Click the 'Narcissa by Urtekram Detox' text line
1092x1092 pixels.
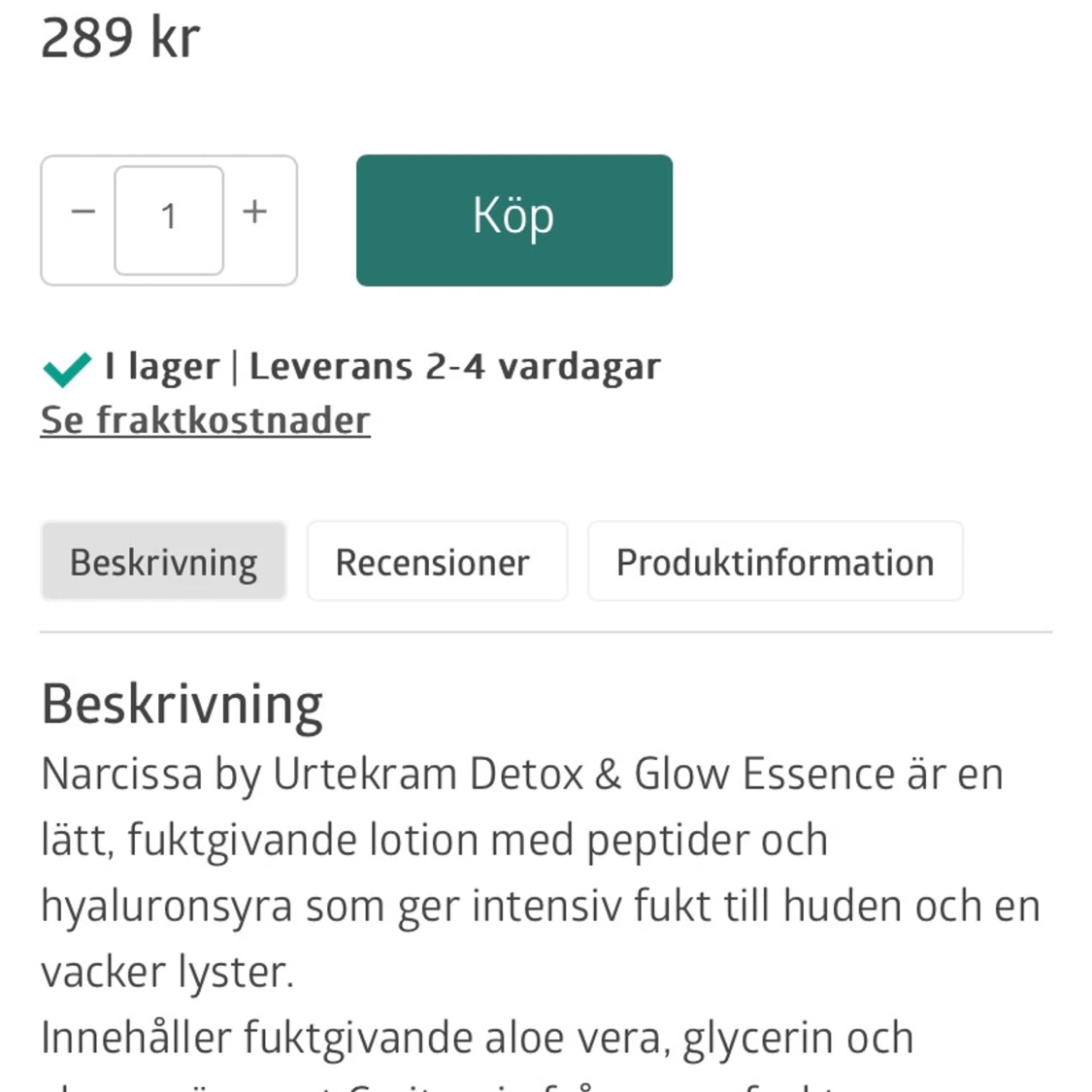[522, 775]
